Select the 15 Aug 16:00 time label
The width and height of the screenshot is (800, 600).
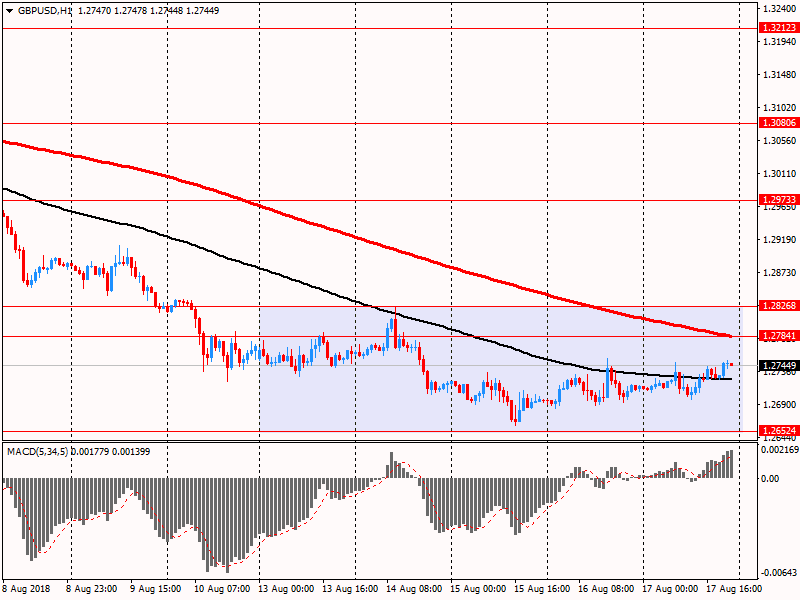pyautogui.click(x=542, y=589)
